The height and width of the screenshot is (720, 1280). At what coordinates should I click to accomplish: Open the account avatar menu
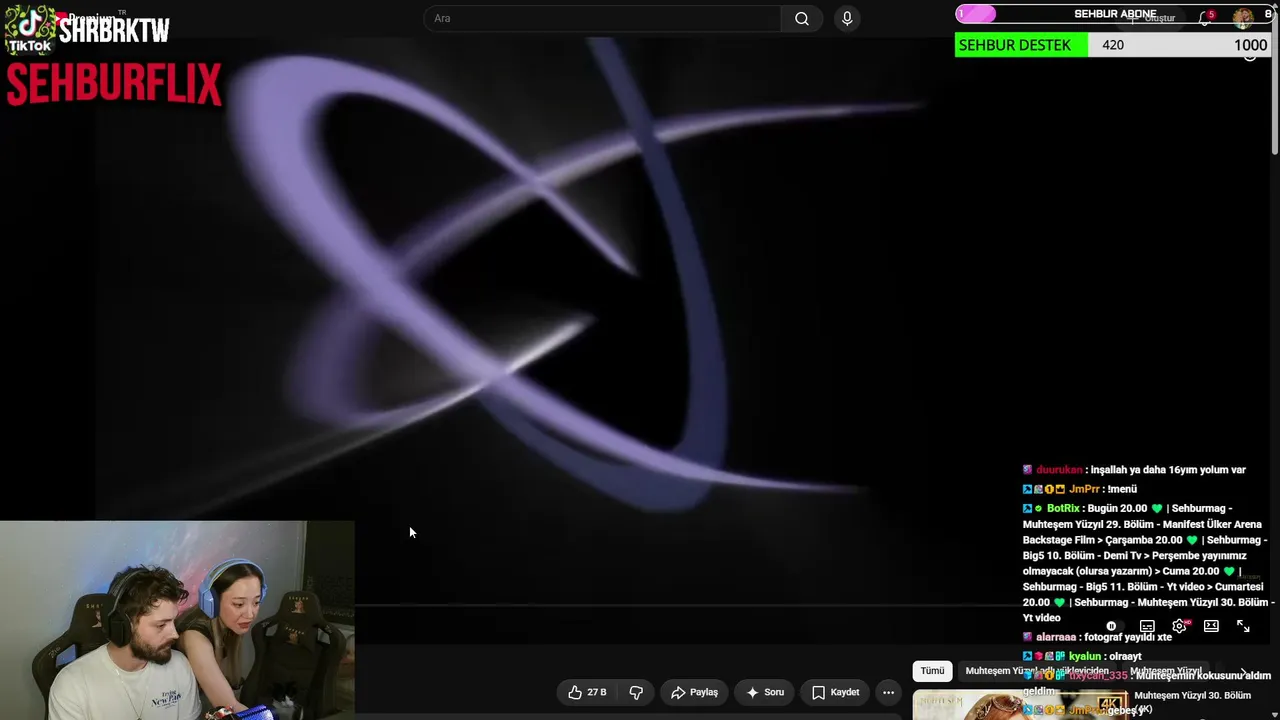[1243, 18]
